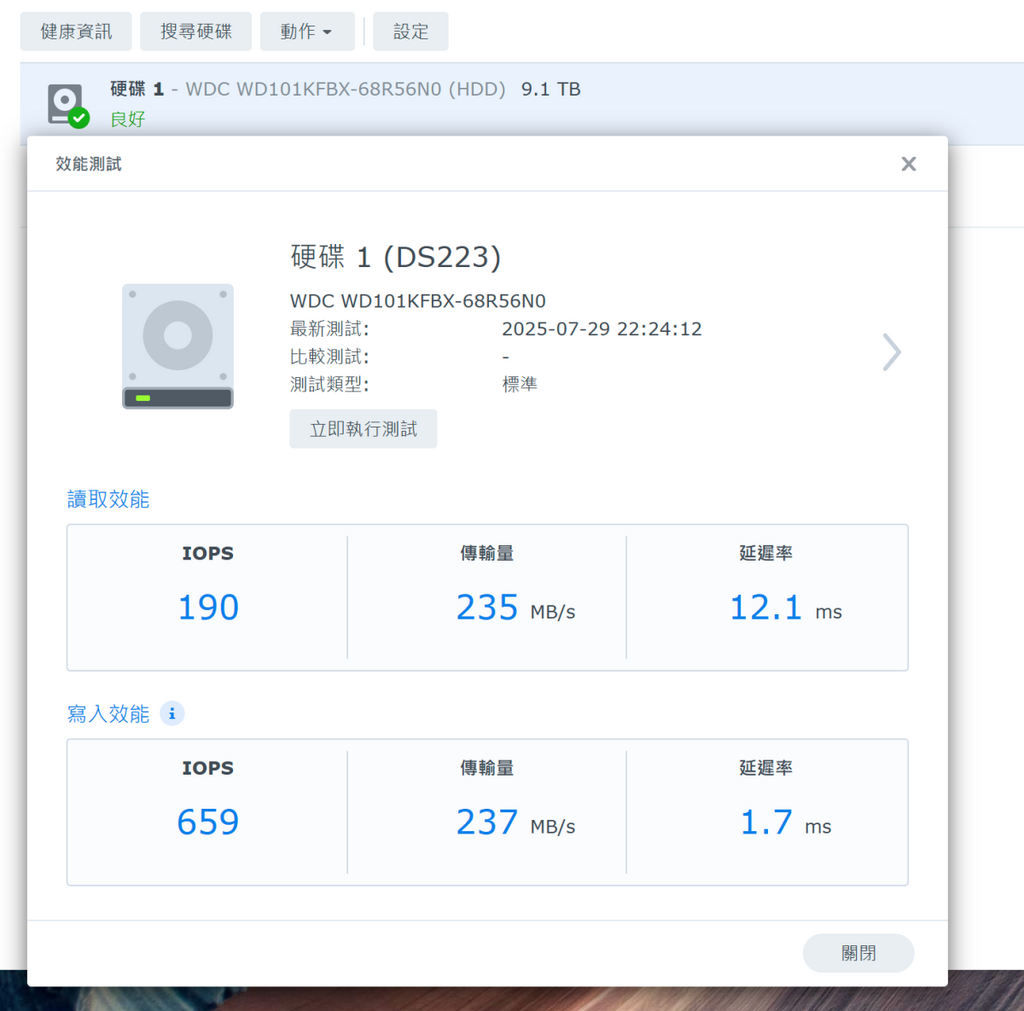Click the 搜尋硬碟 search drives button
Image resolution: width=1024 pixels, height=1011 pixels.
[x=196, y=31]
